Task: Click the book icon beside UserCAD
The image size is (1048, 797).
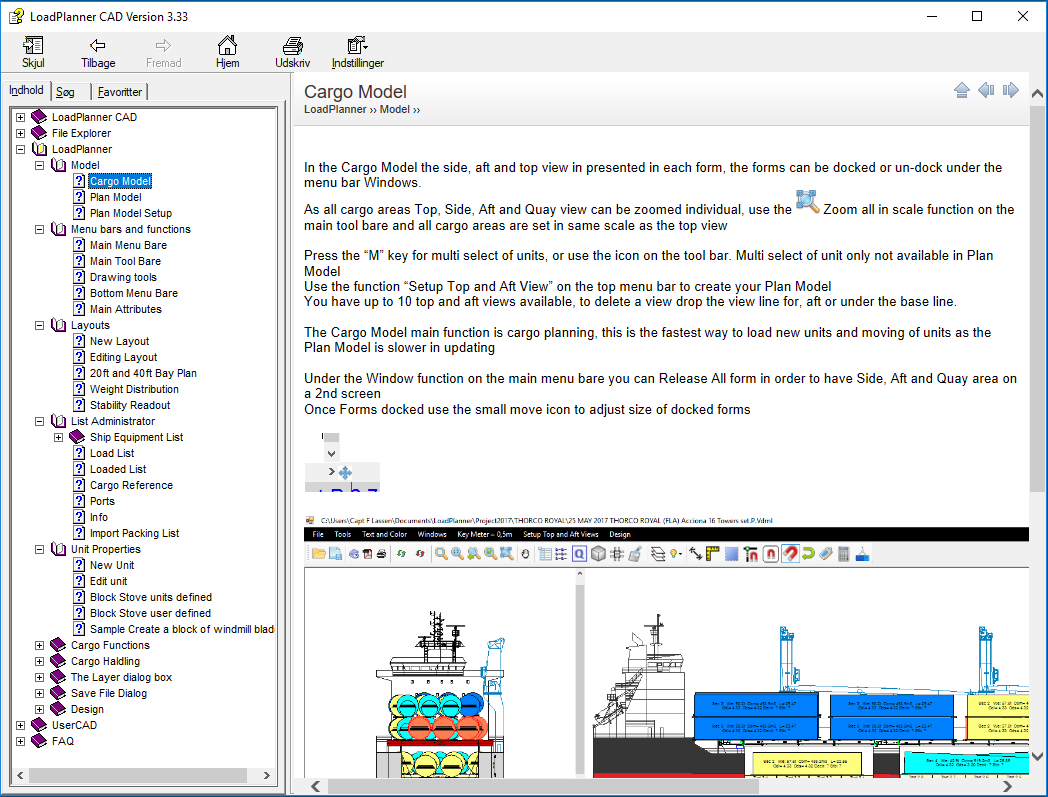Action: (39, 725)
